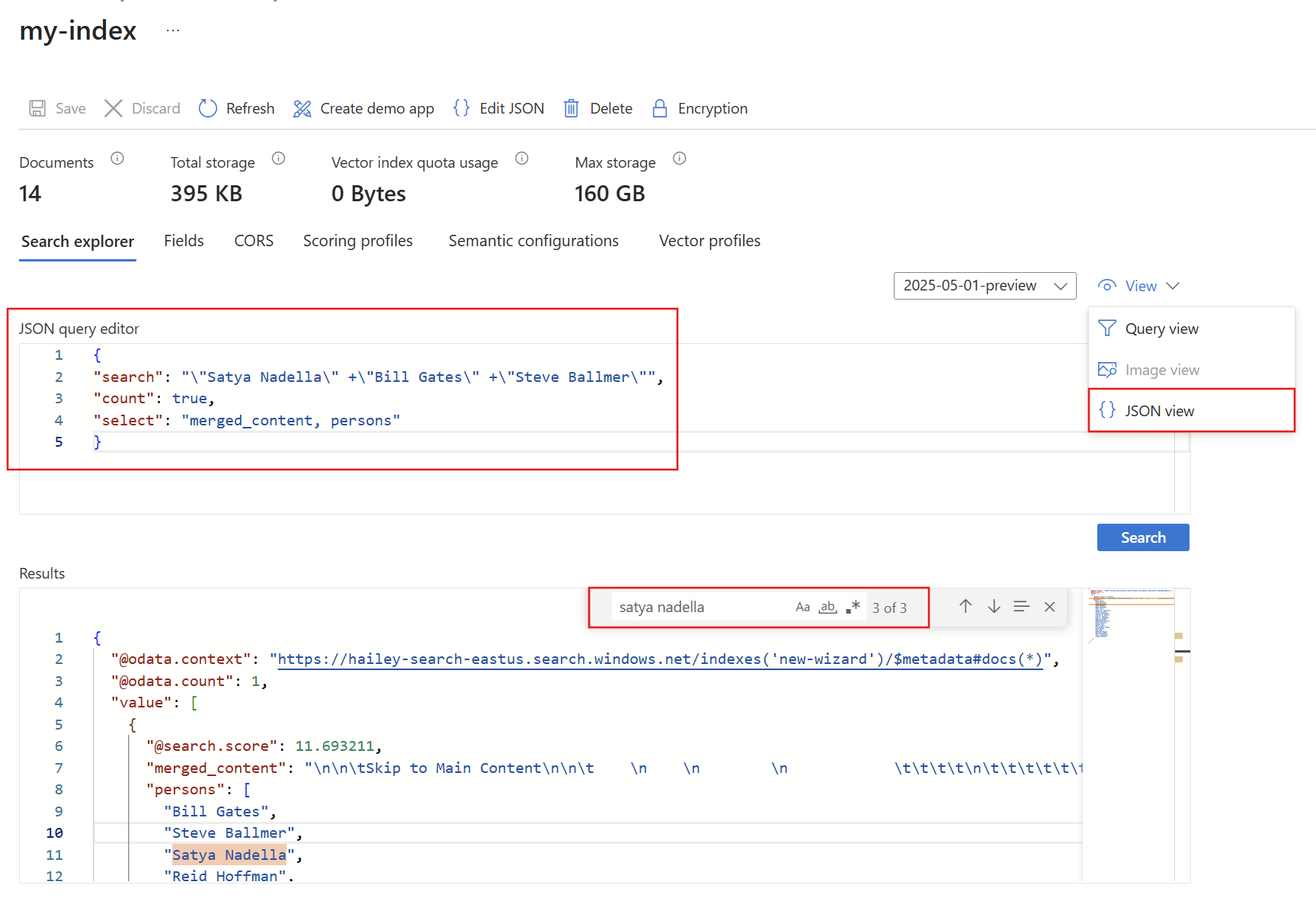Switch to the Scoring profiles tab

357,241
